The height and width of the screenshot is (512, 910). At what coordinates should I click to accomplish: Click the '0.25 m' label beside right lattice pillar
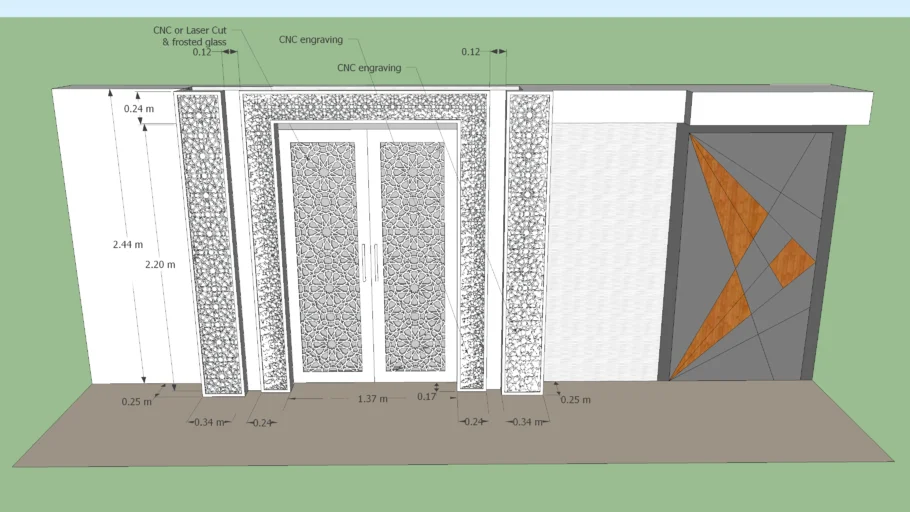click(576, 399)
